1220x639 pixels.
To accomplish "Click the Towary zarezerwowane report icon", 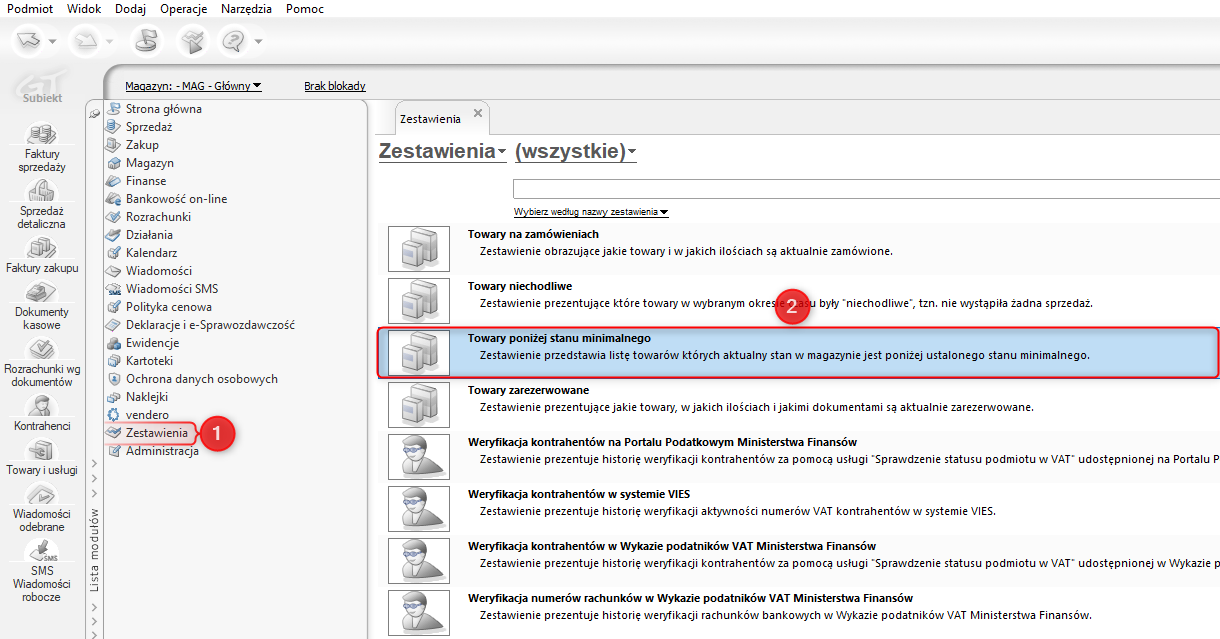I will pos(418,406).
